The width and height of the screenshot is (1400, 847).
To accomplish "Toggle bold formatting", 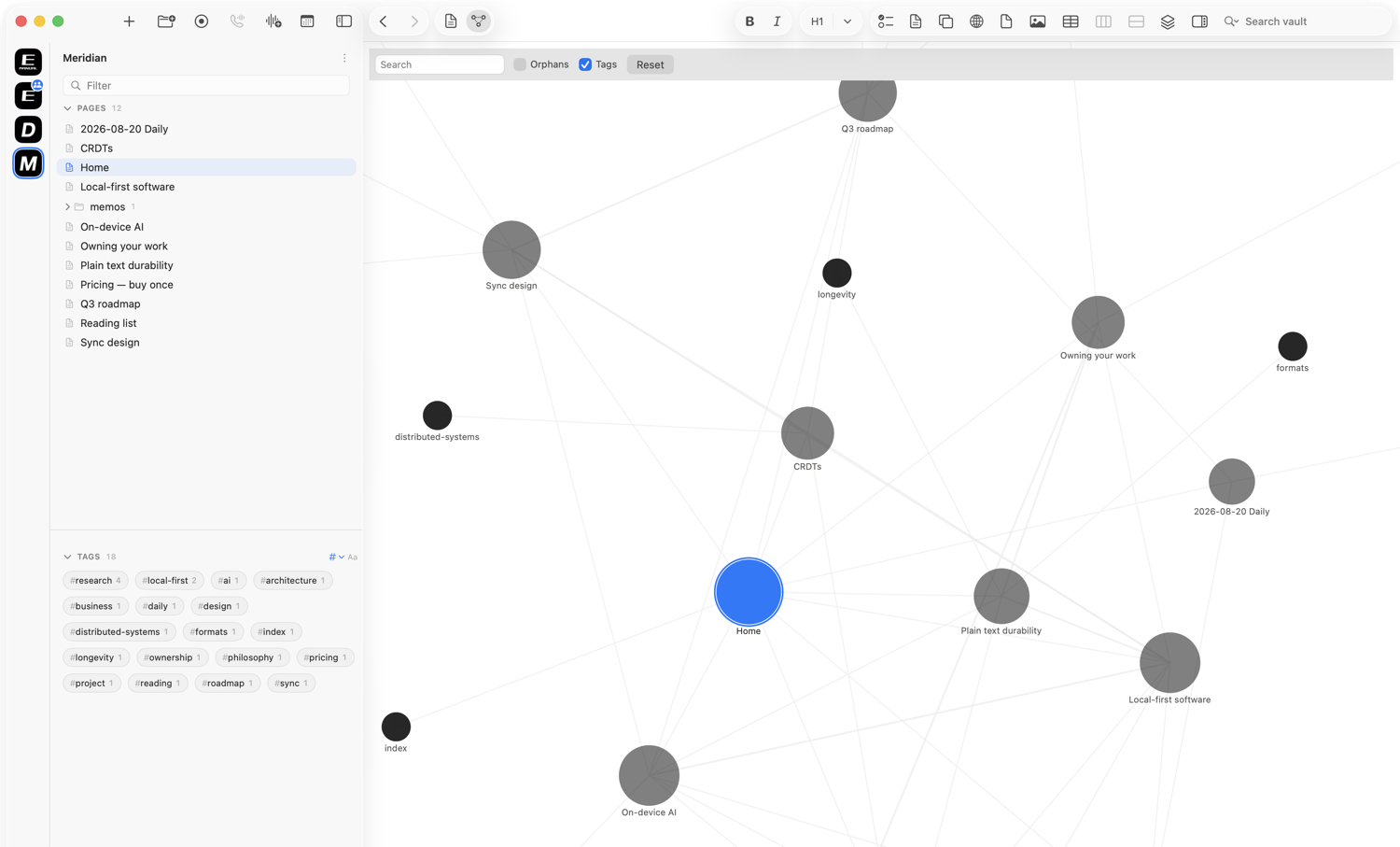I will click(749, 21).
